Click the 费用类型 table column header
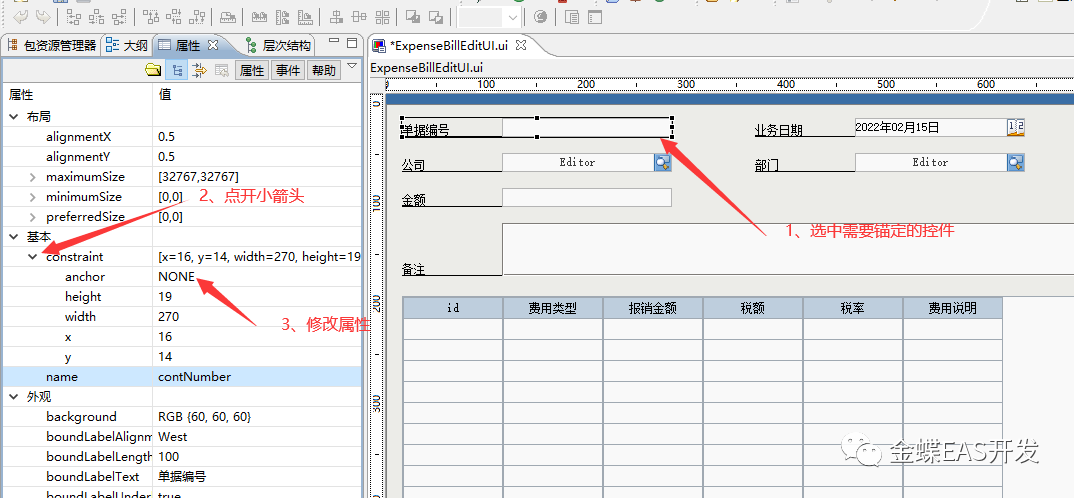 [553, 308]
